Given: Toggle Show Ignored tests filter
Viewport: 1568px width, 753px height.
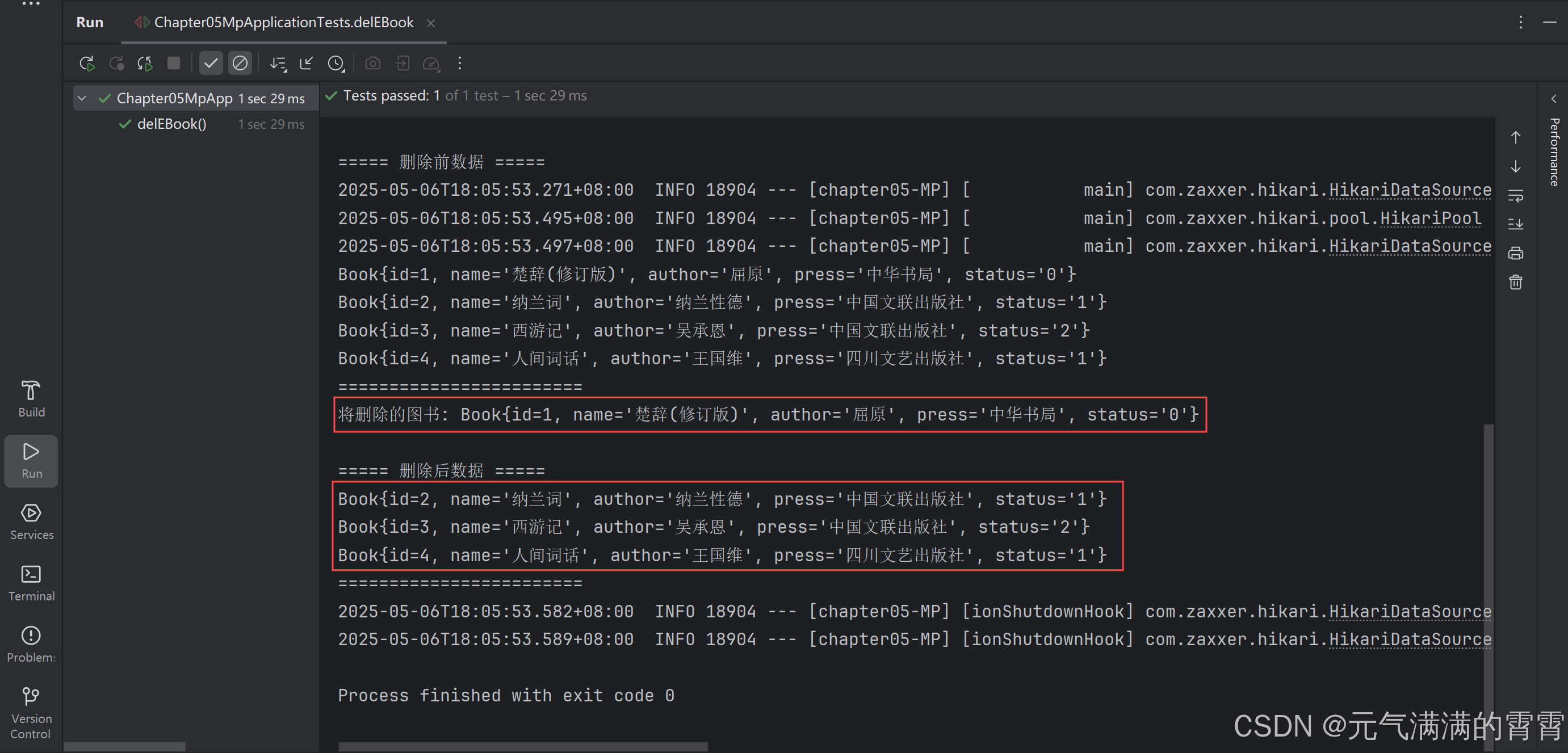Looking at the screenshot, I should click(x=240, y=63).
